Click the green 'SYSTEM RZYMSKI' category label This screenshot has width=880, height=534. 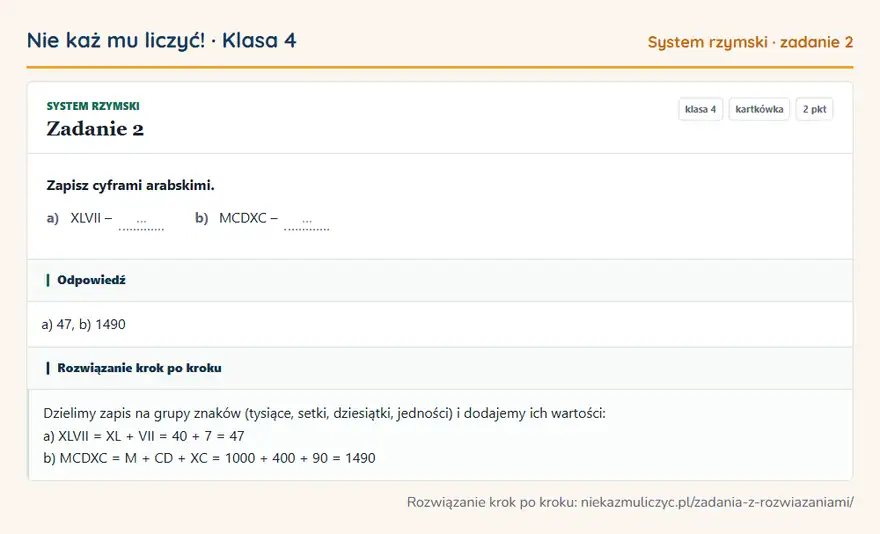click(x=93, y=106)
